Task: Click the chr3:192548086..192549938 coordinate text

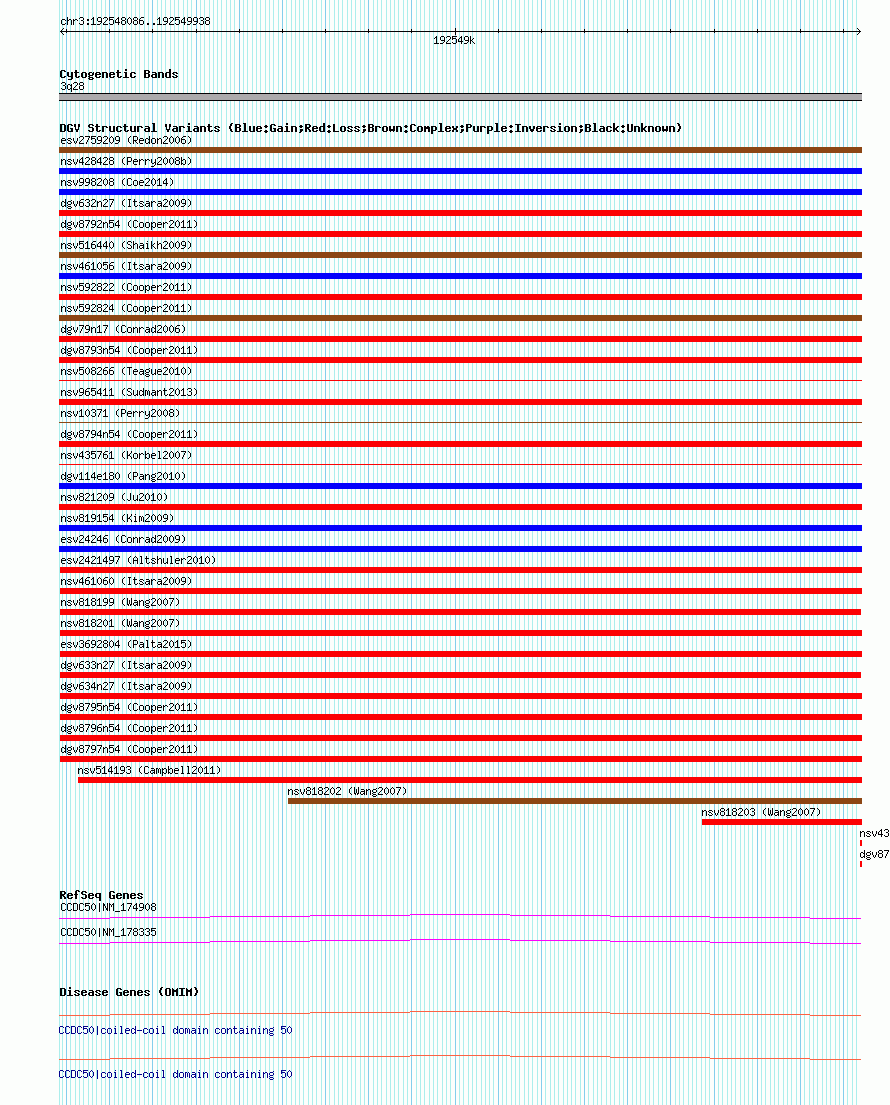Action: [x=135, y=22]
